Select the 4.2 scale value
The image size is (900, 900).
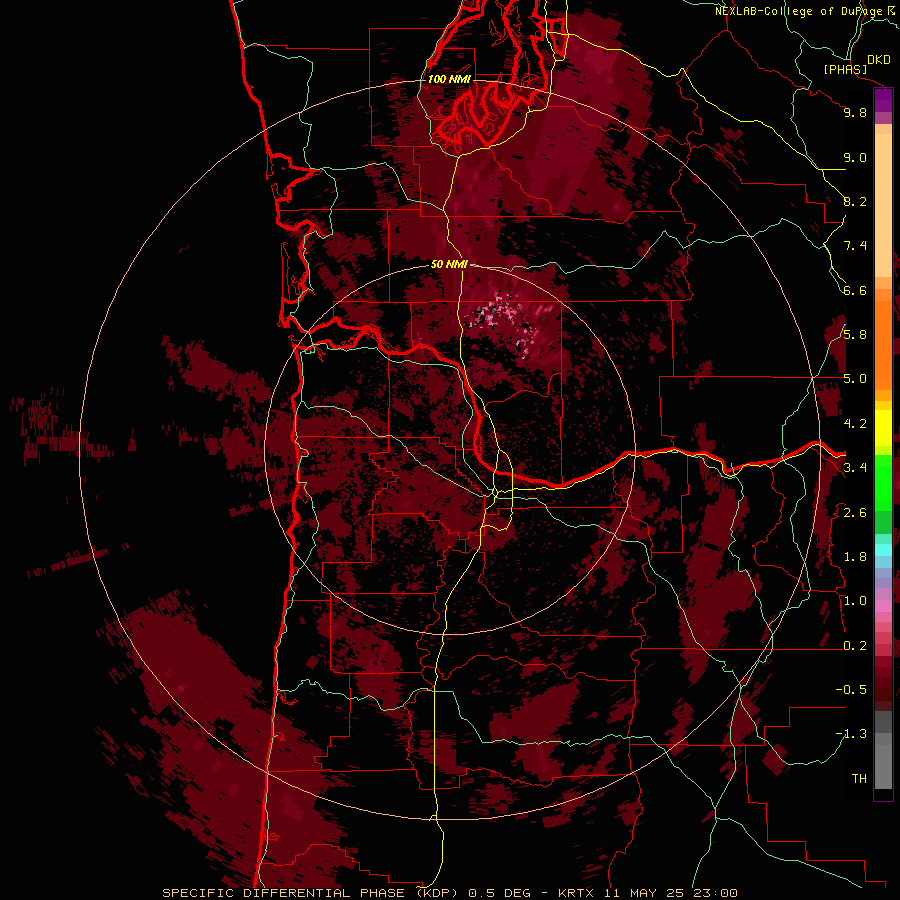point(855,424)
